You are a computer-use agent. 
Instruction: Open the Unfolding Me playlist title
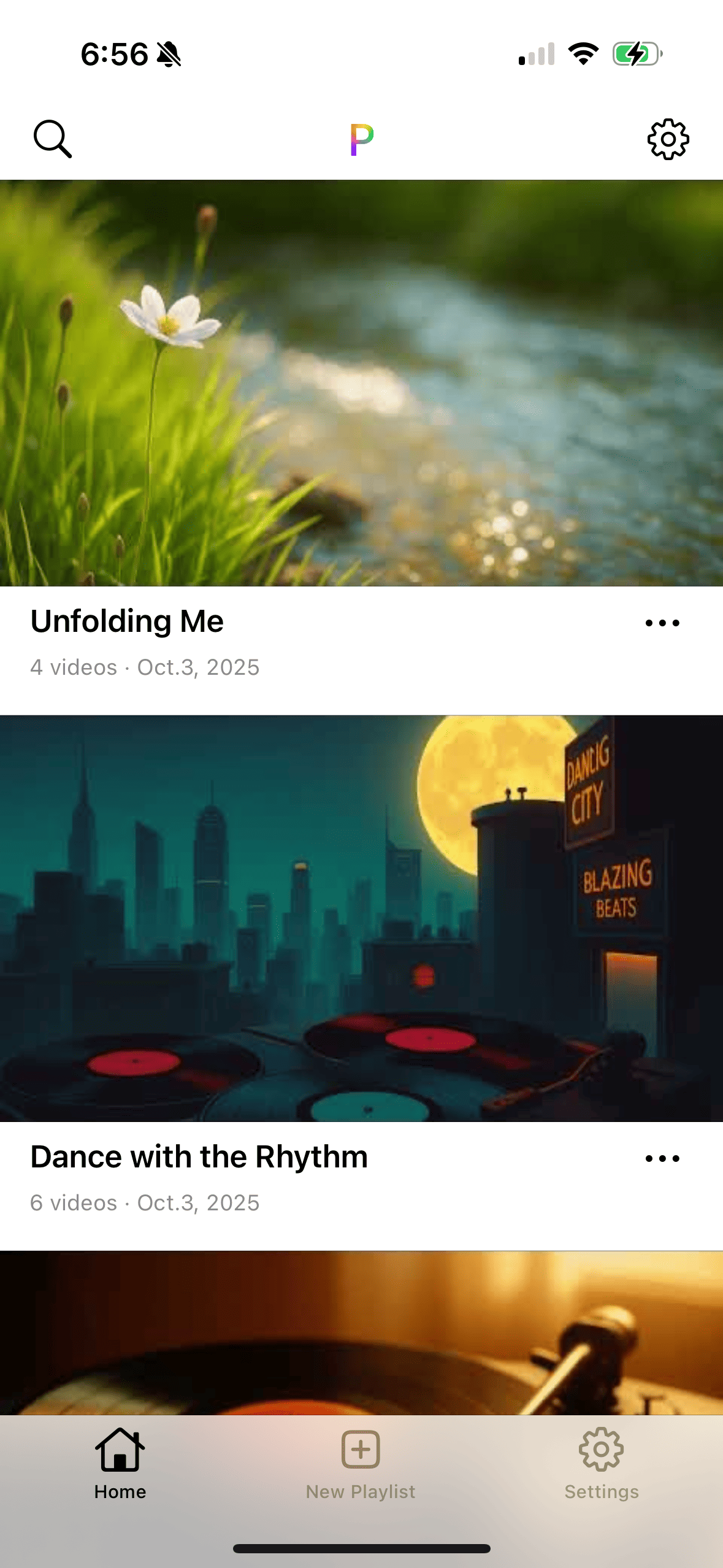127,621
